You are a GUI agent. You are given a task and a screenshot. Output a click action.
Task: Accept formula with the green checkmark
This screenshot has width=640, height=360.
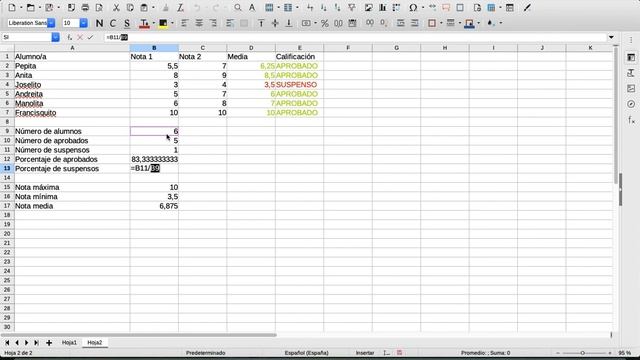pos(90,37)
